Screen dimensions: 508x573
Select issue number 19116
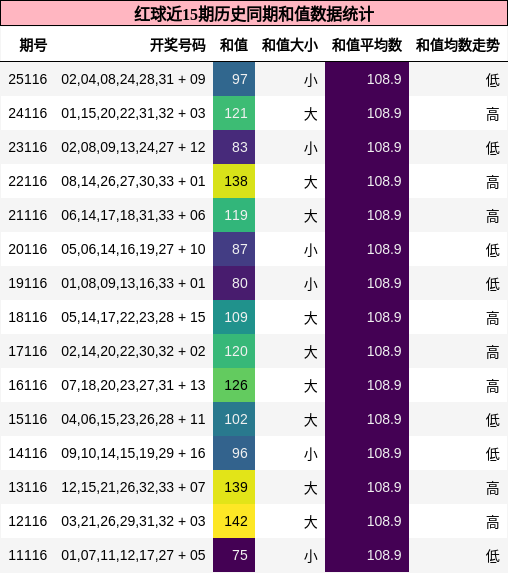[28, 283]
